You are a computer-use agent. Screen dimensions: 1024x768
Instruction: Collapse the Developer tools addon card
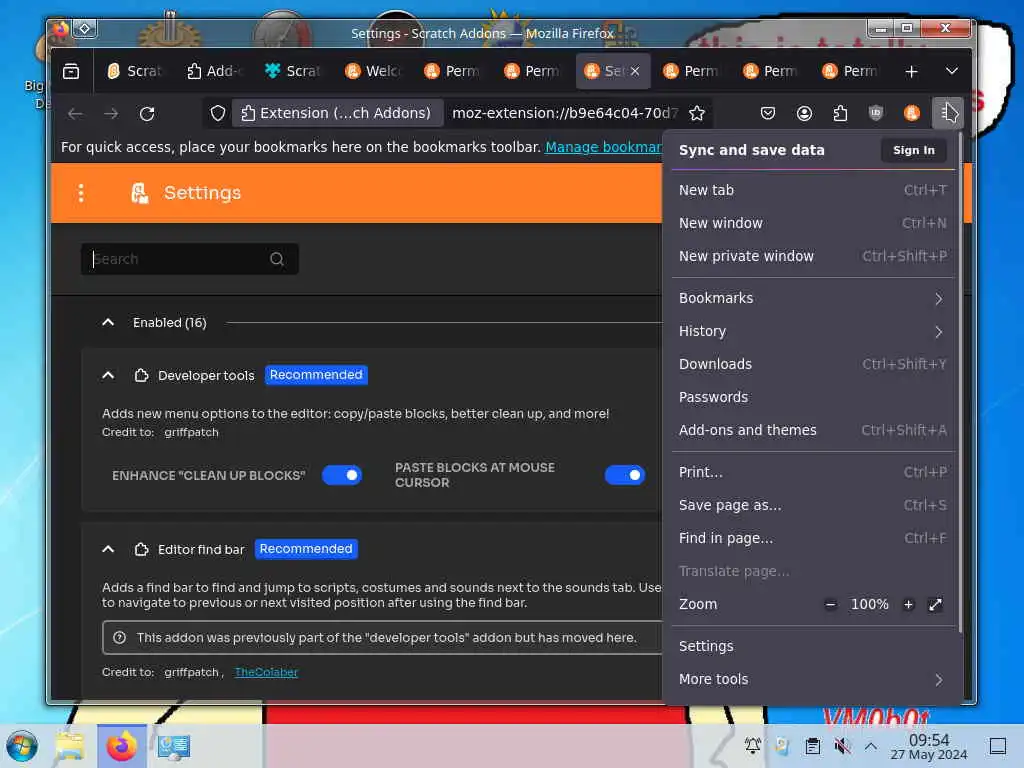[108, 375]
